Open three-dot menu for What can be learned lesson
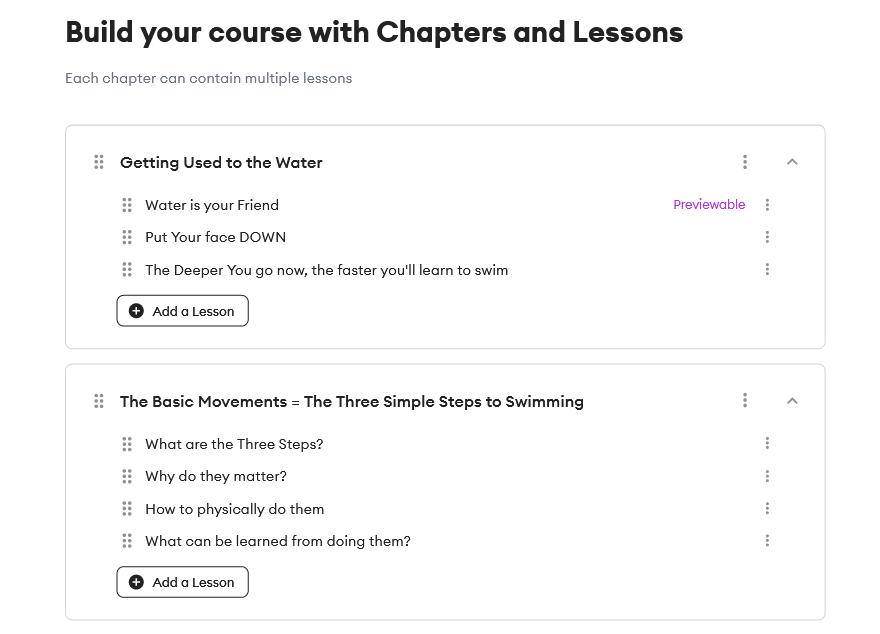Viewport: 880px width, 634px height. tap(767, 541)
